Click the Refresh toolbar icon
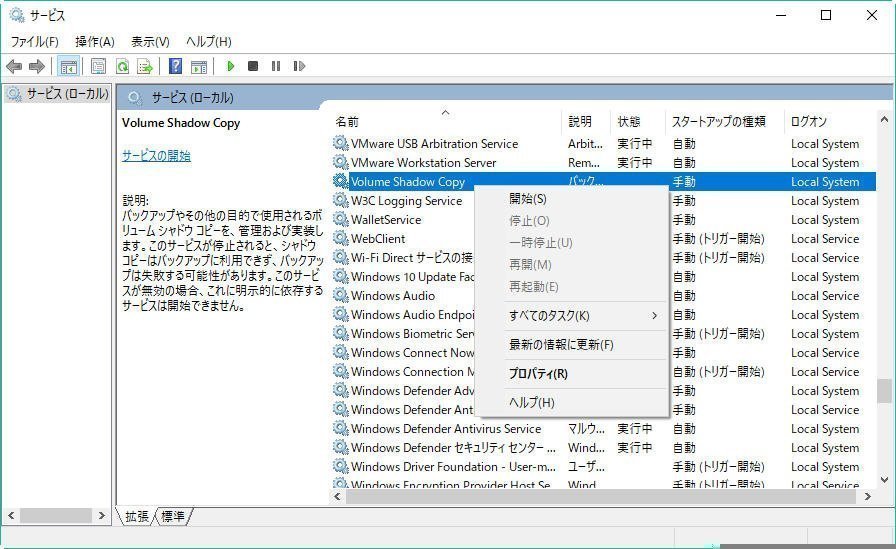The height and width of the screenshot is (549, 896). coord(122,66)
